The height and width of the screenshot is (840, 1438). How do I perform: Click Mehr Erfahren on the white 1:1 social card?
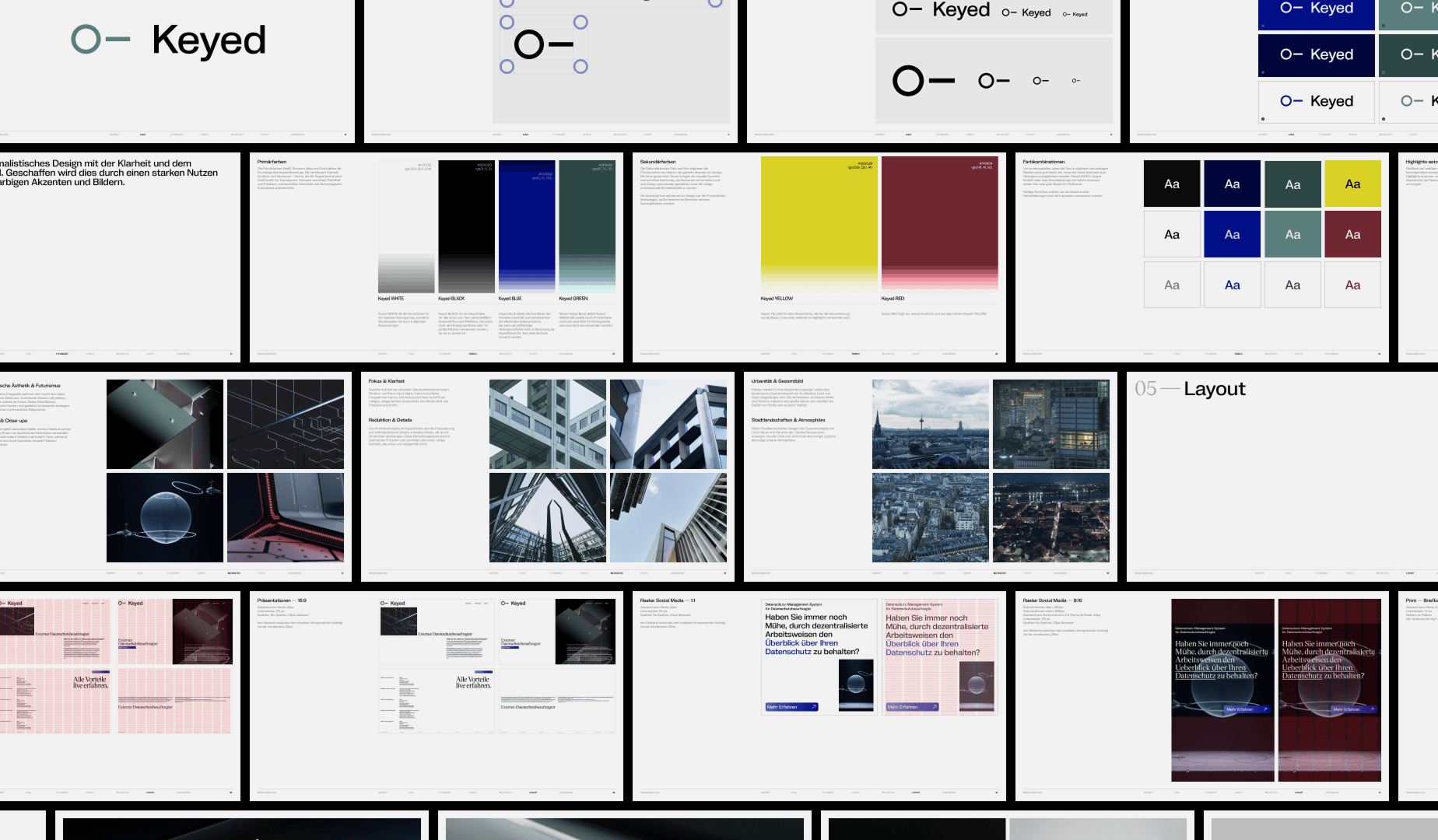pyautogui.click(x=791, y=707)
